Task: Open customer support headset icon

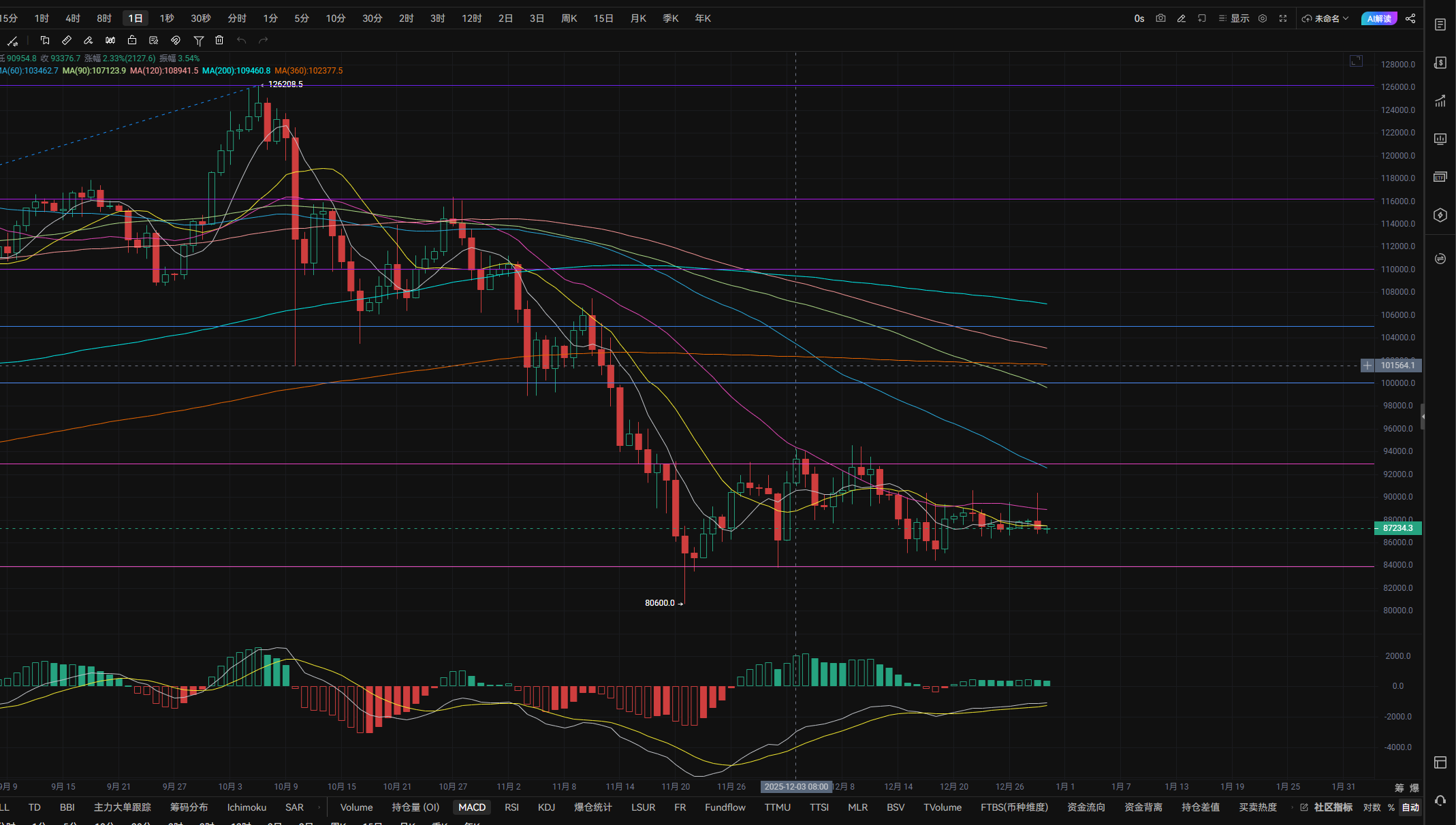Action: [x=1440, y=800]
